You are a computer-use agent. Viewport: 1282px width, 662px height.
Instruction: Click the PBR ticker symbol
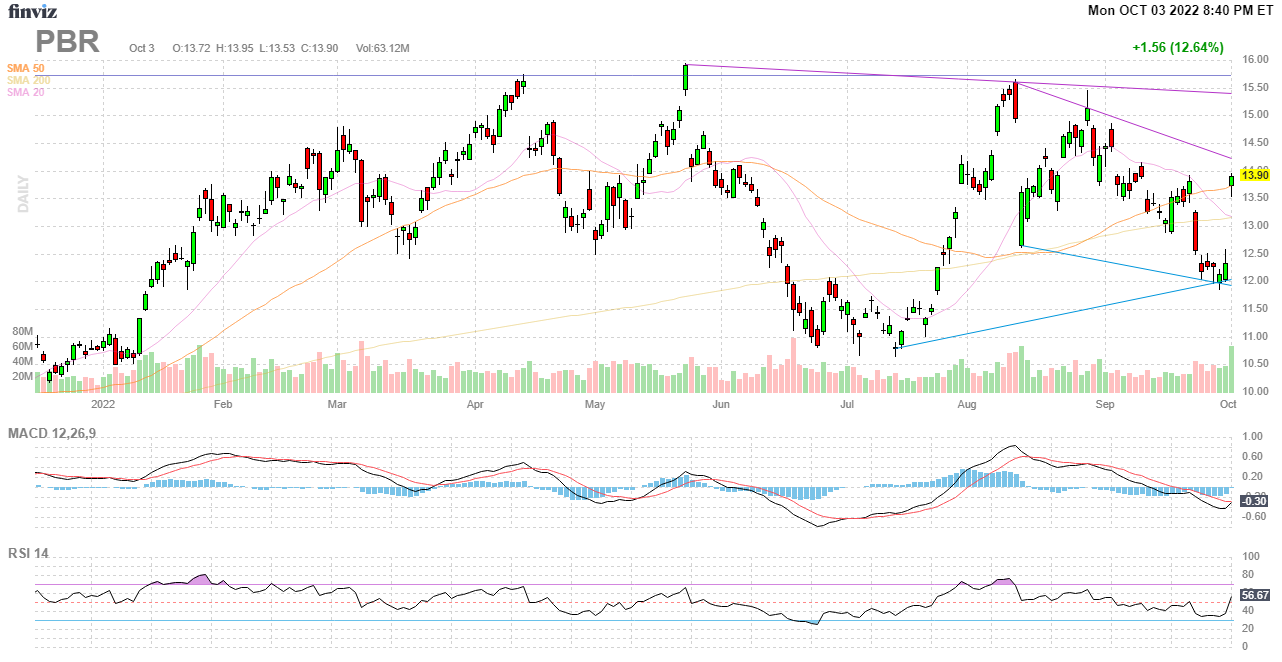(68, 42)
